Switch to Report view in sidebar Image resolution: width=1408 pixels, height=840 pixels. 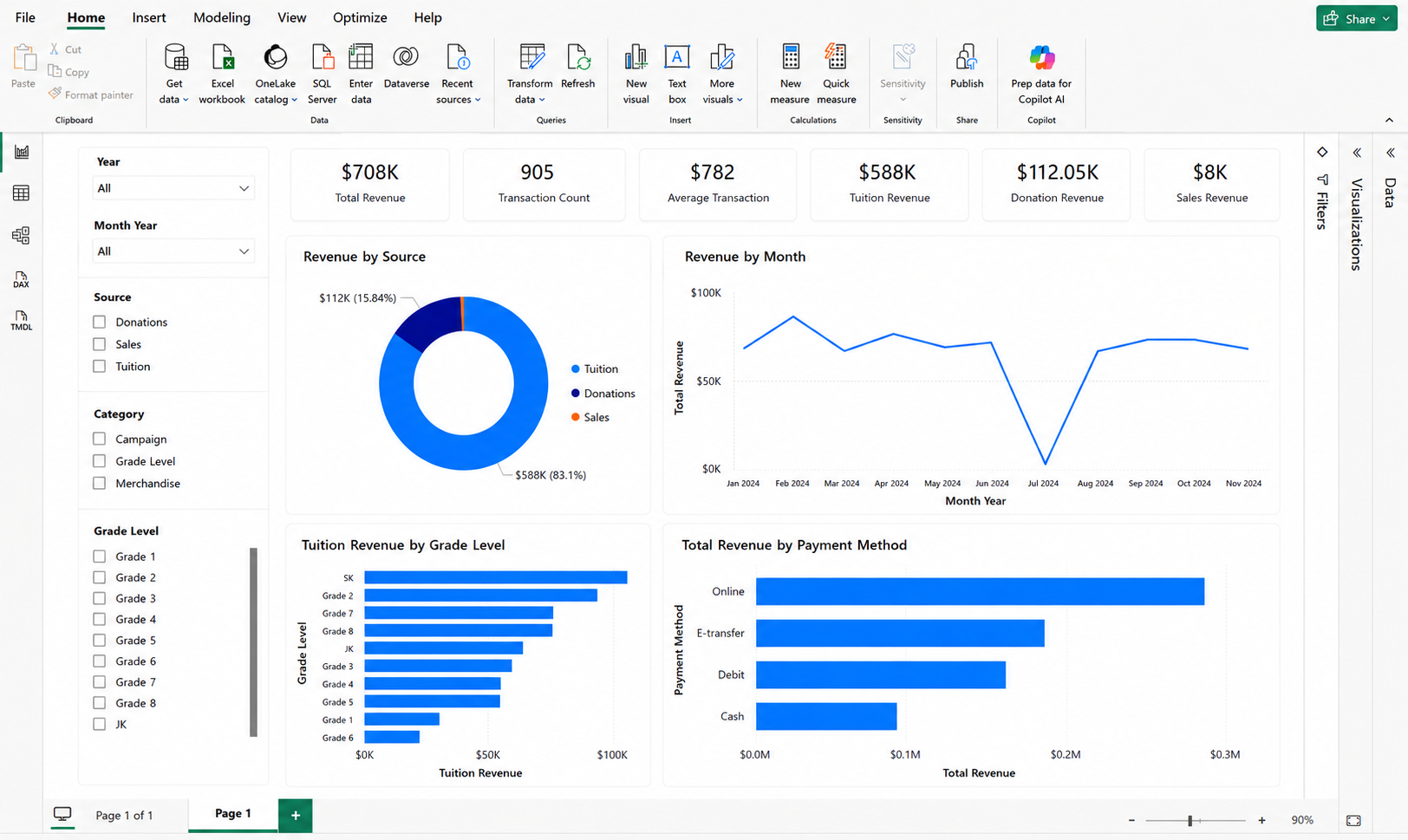tap(22, 152)
